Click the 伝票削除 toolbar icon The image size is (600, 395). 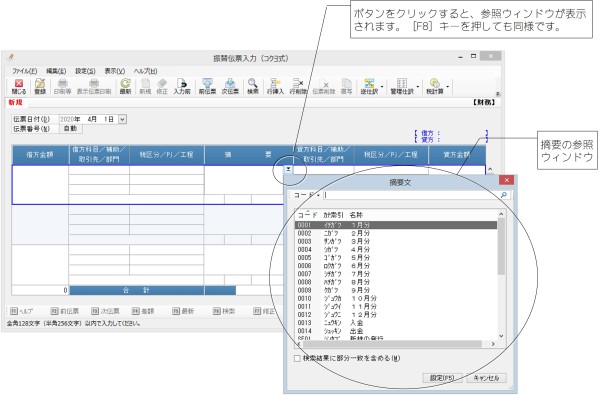324,87
